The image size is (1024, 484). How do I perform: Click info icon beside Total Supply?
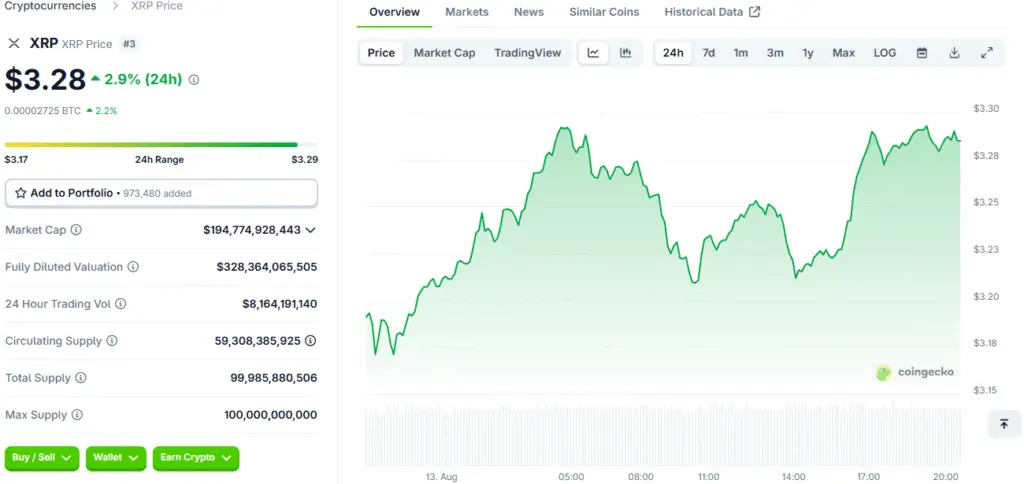tap(81, 378)
